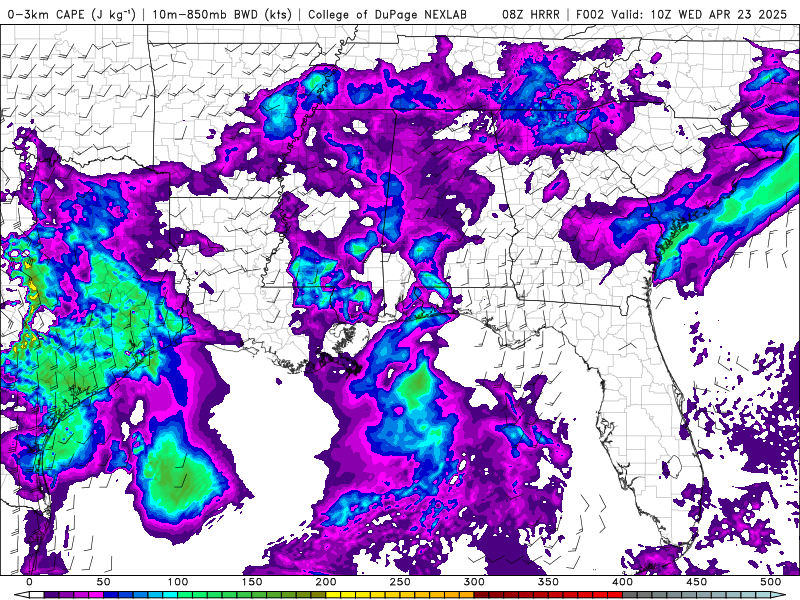Click the 'College of DuPage NEXLAB' credit
Image resolution: width=800 pixels, height=600 pixels.
point(387,14)
